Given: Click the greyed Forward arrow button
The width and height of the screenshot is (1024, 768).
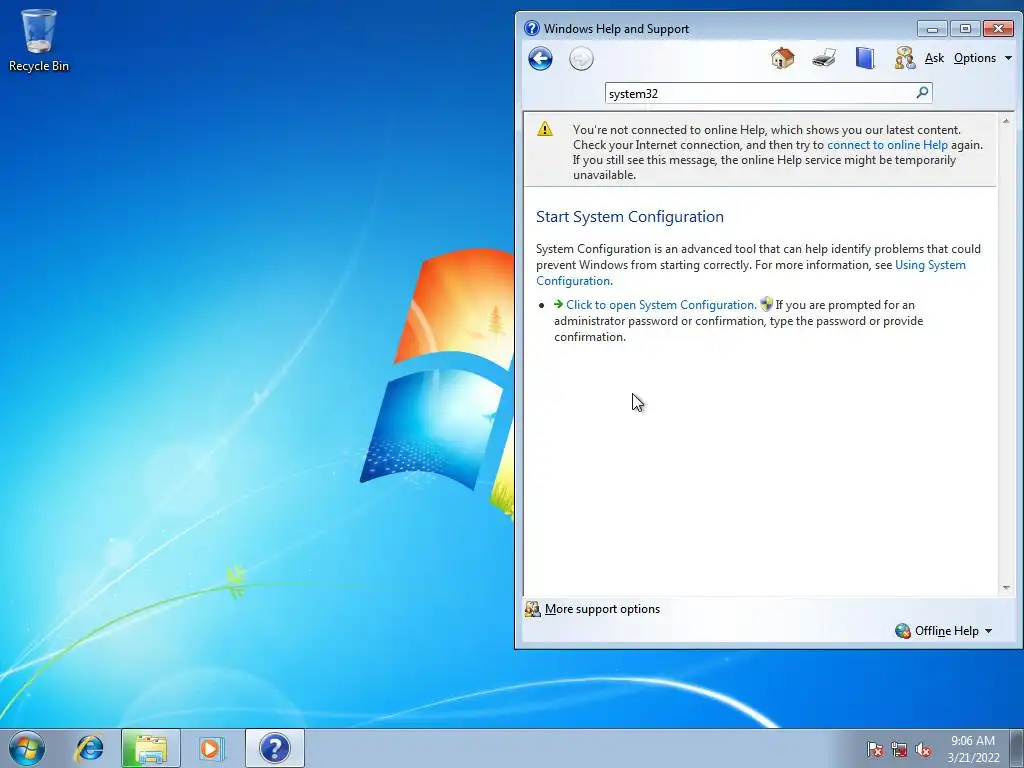Looking at the screenshot, I should pyautogui.click(x=581, y=59).
